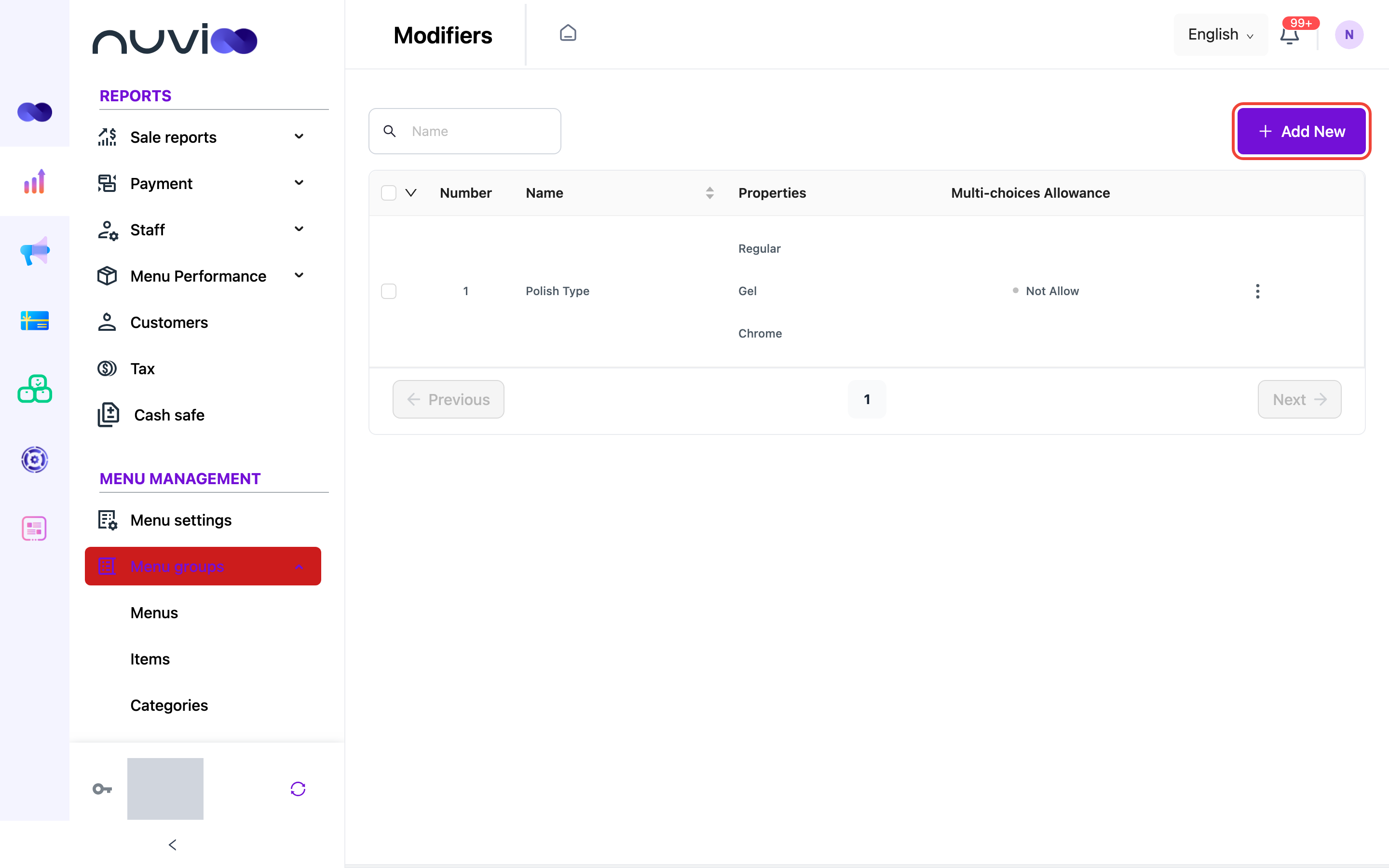
Task: Click the N user avatar
Action: (1349, 35)
